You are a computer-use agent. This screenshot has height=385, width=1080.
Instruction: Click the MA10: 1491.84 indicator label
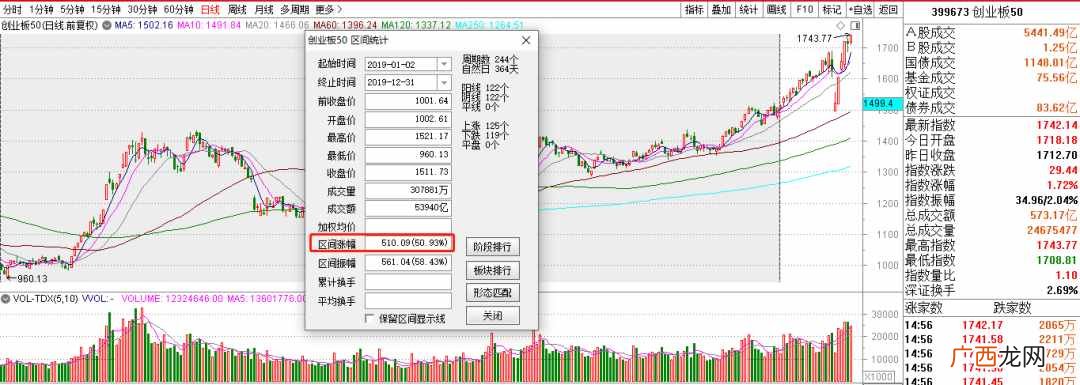[x=208, y=25]
